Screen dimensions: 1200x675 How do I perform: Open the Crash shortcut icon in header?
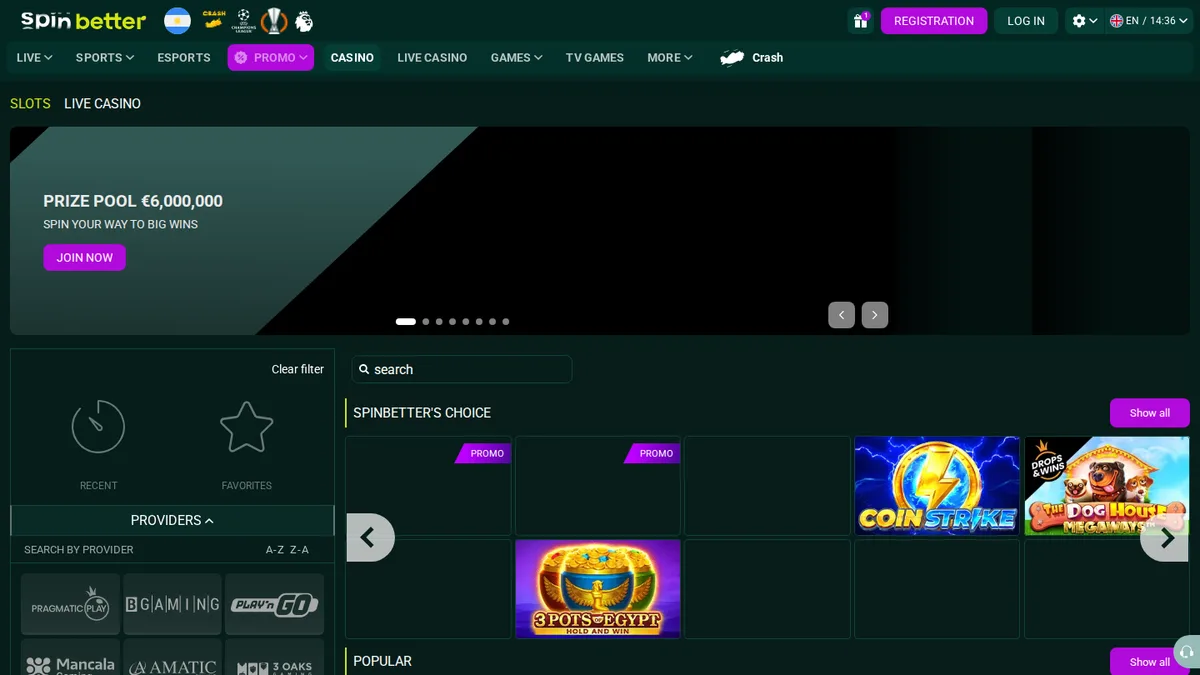(x=214, y=19)
